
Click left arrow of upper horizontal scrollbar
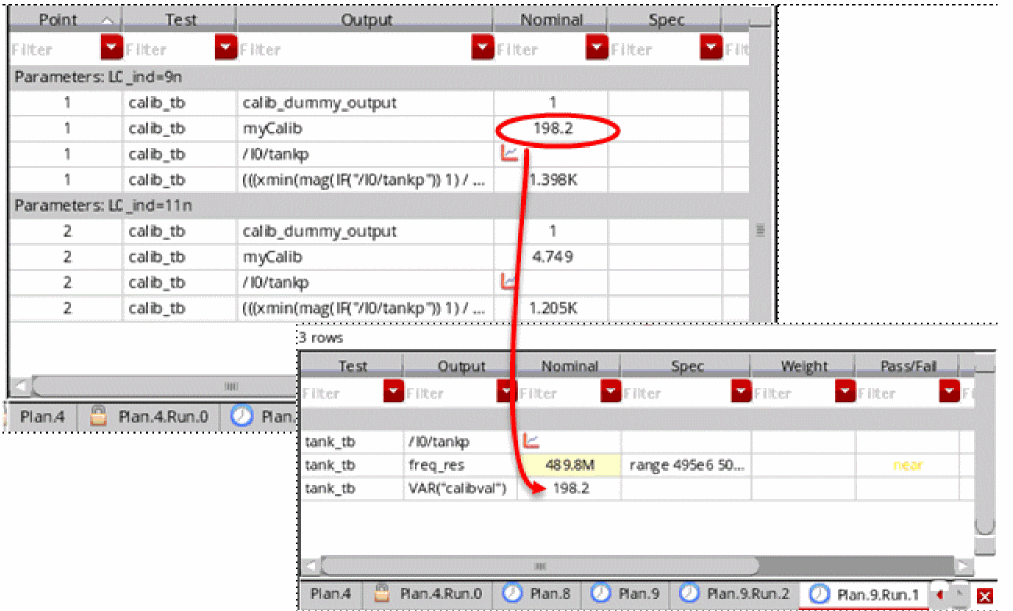click(x=21, y=386)
